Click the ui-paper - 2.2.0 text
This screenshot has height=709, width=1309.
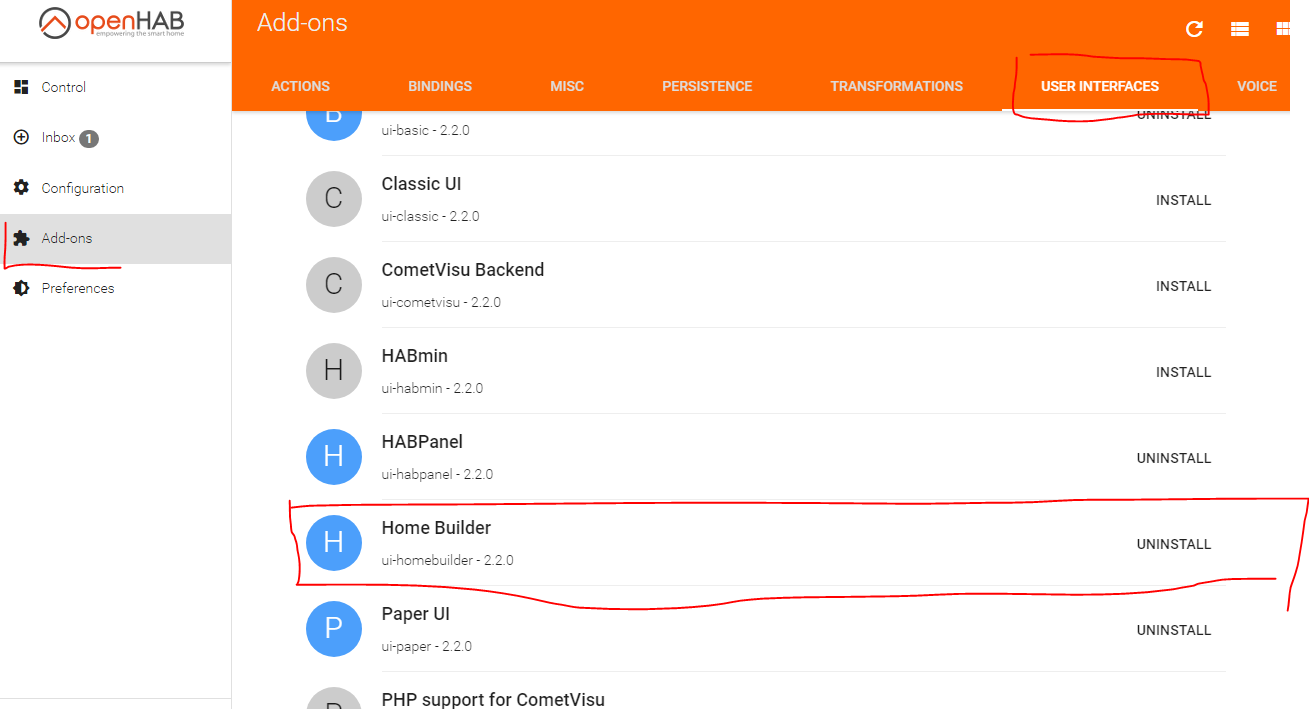point(427,646)
